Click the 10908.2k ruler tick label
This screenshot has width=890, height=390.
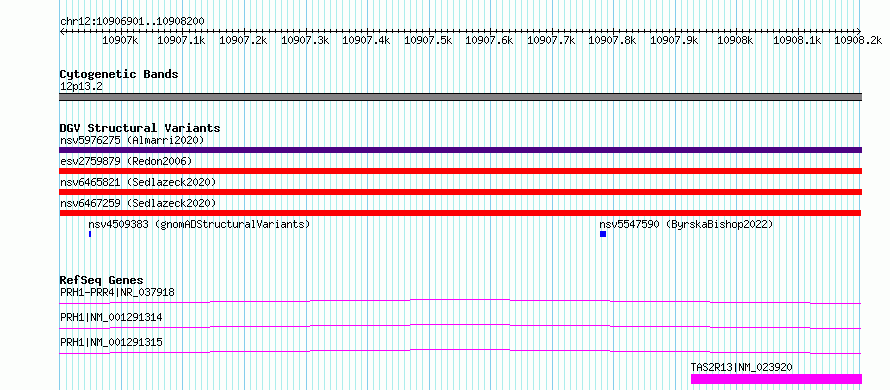click(858, 40)
